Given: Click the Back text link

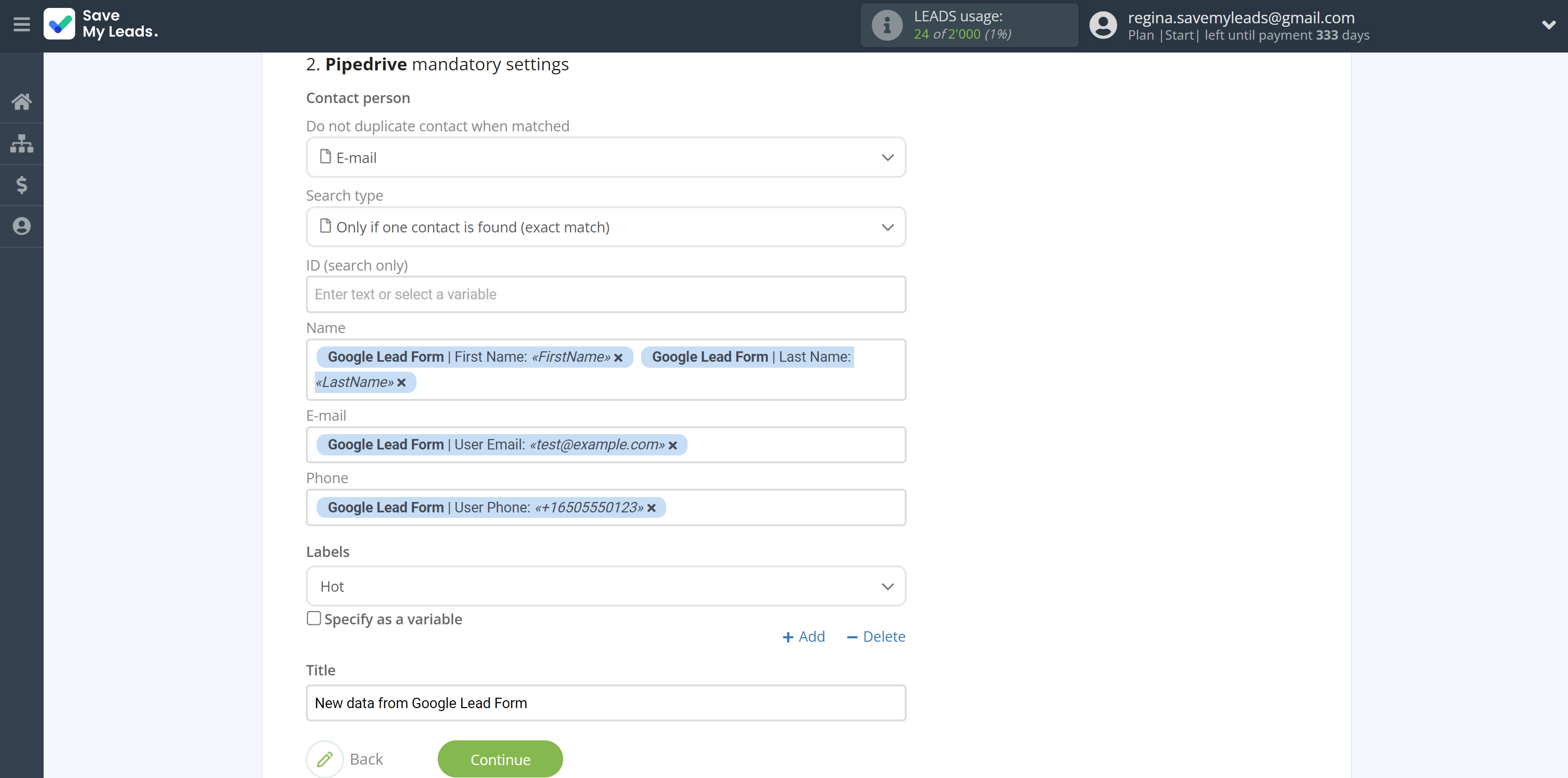Looking at the screenshot, I should point(366,759).
